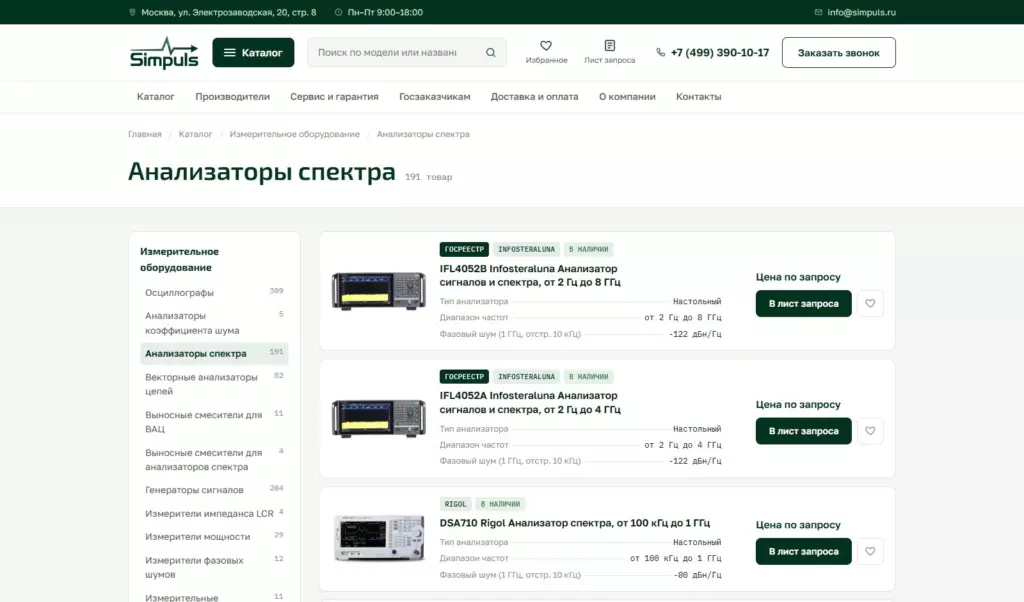This screenshot has height=602, width=1024.
Task: Click the working hours clock icon
Action: (338, 12)
